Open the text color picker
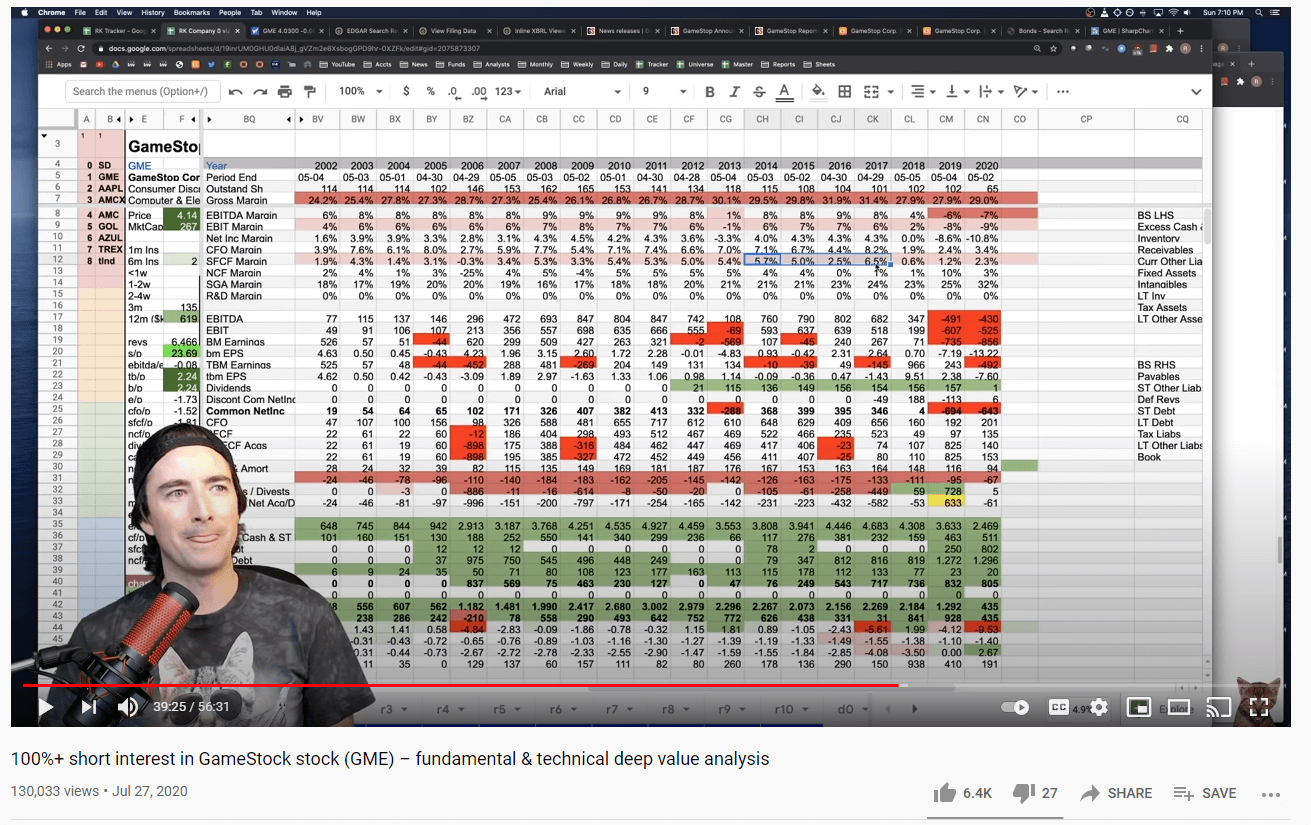Viewport: 1311px width, 825px height. point(784,91)
